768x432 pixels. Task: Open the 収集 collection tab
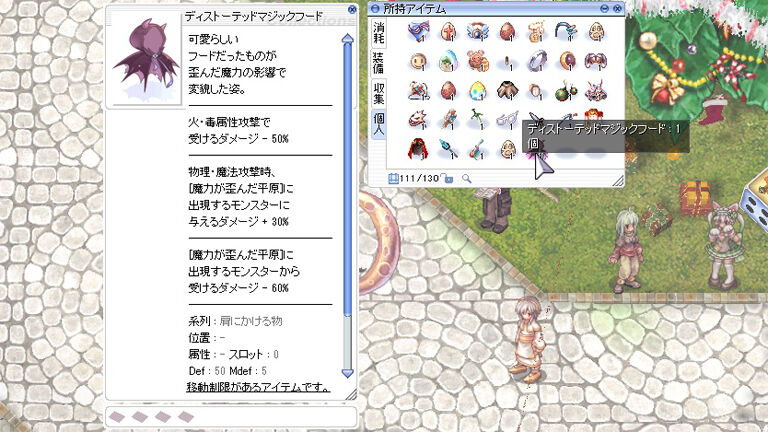click(x=379, y=93)
